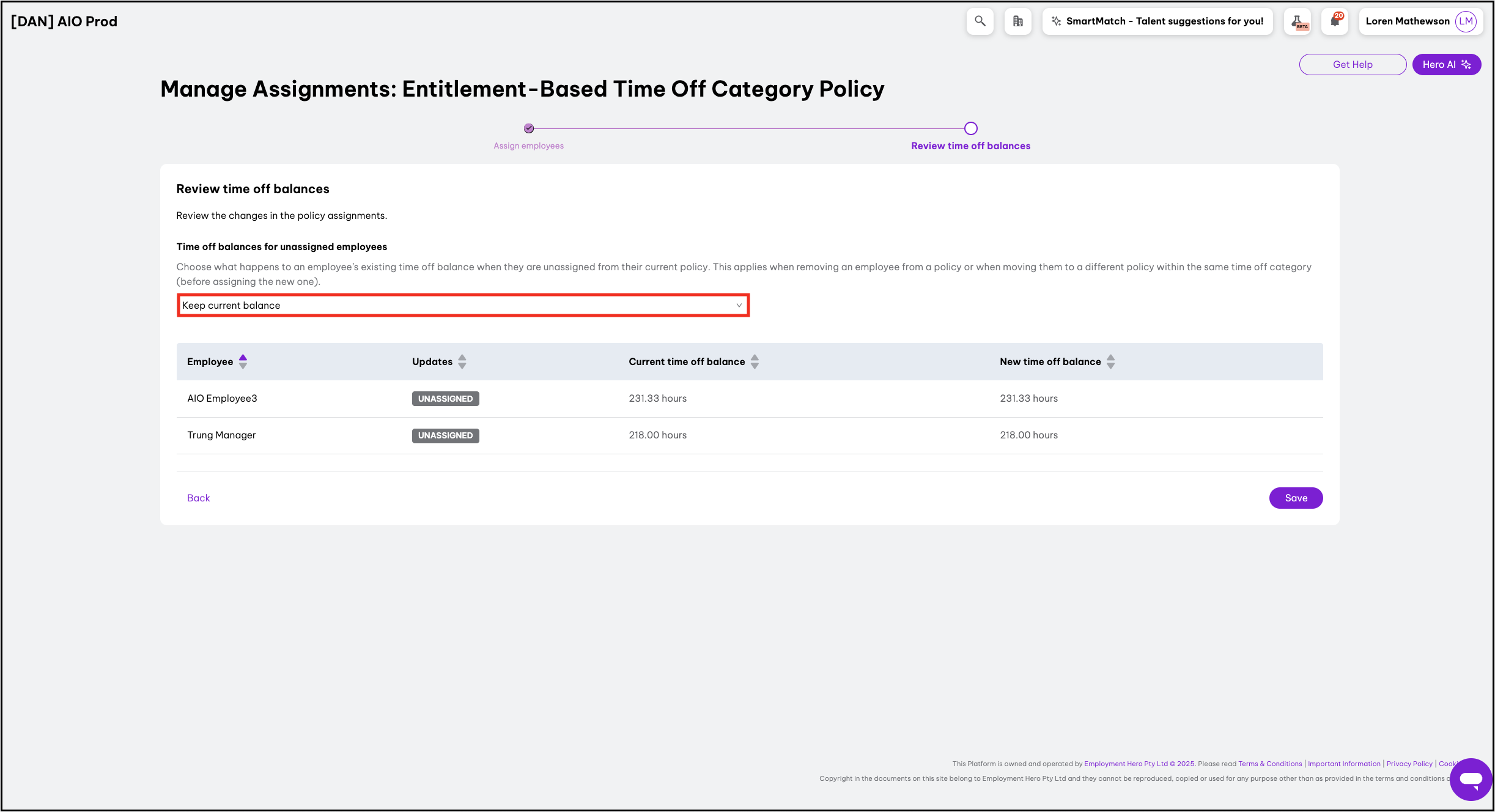
Task: Click the Back link
Action: (x=198, y=498)
